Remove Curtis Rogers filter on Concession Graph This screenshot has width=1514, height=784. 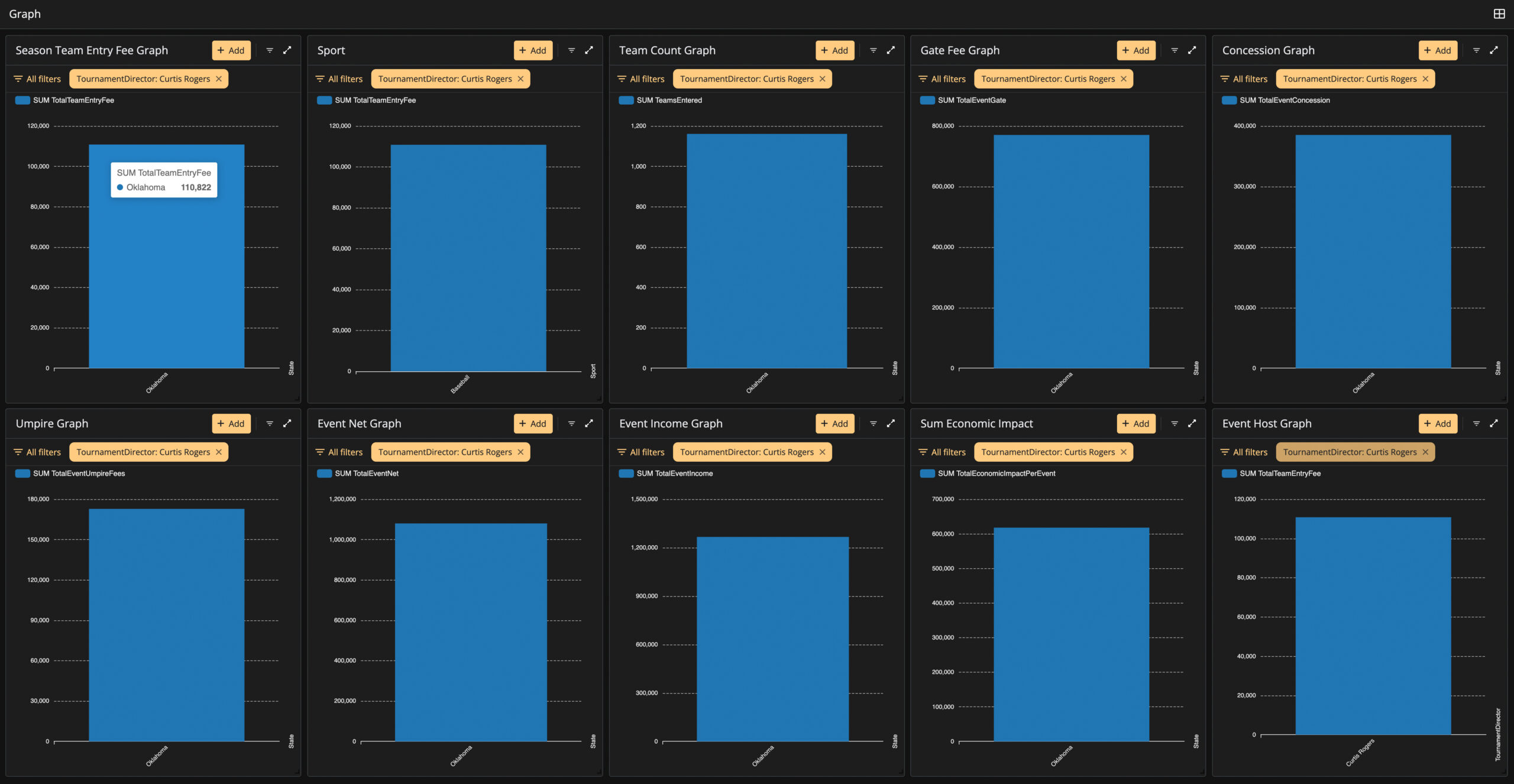[1425, 79]
